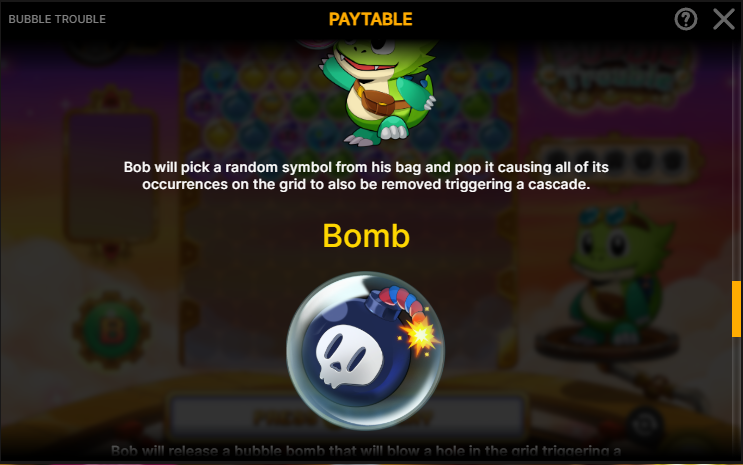
Task: Click the PAYTABLE title heading
Action: pyautogui.click(x=371, y=19)
